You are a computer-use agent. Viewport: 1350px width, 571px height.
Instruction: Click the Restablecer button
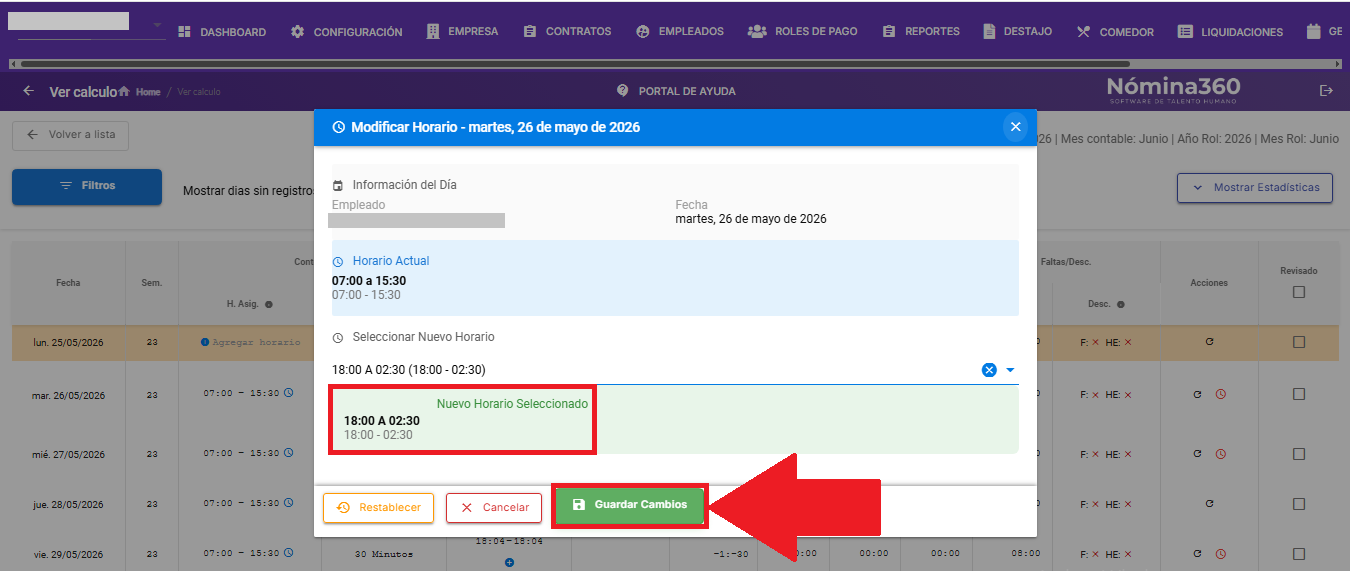379,507
